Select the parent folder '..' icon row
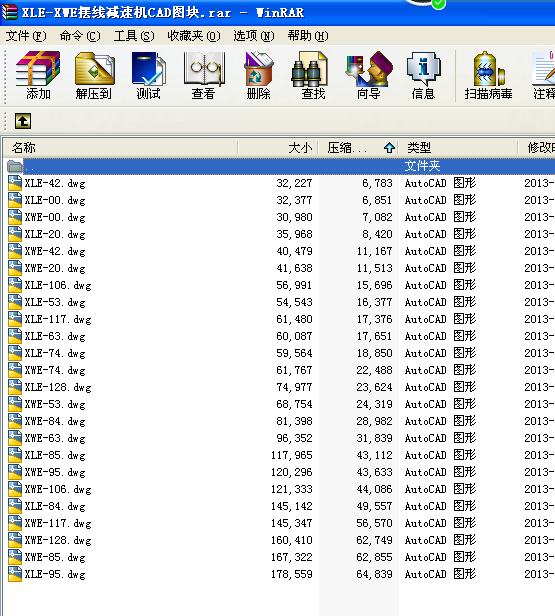Image resolution: width=555 pixels, height=616 pixels. pos(15,166)
